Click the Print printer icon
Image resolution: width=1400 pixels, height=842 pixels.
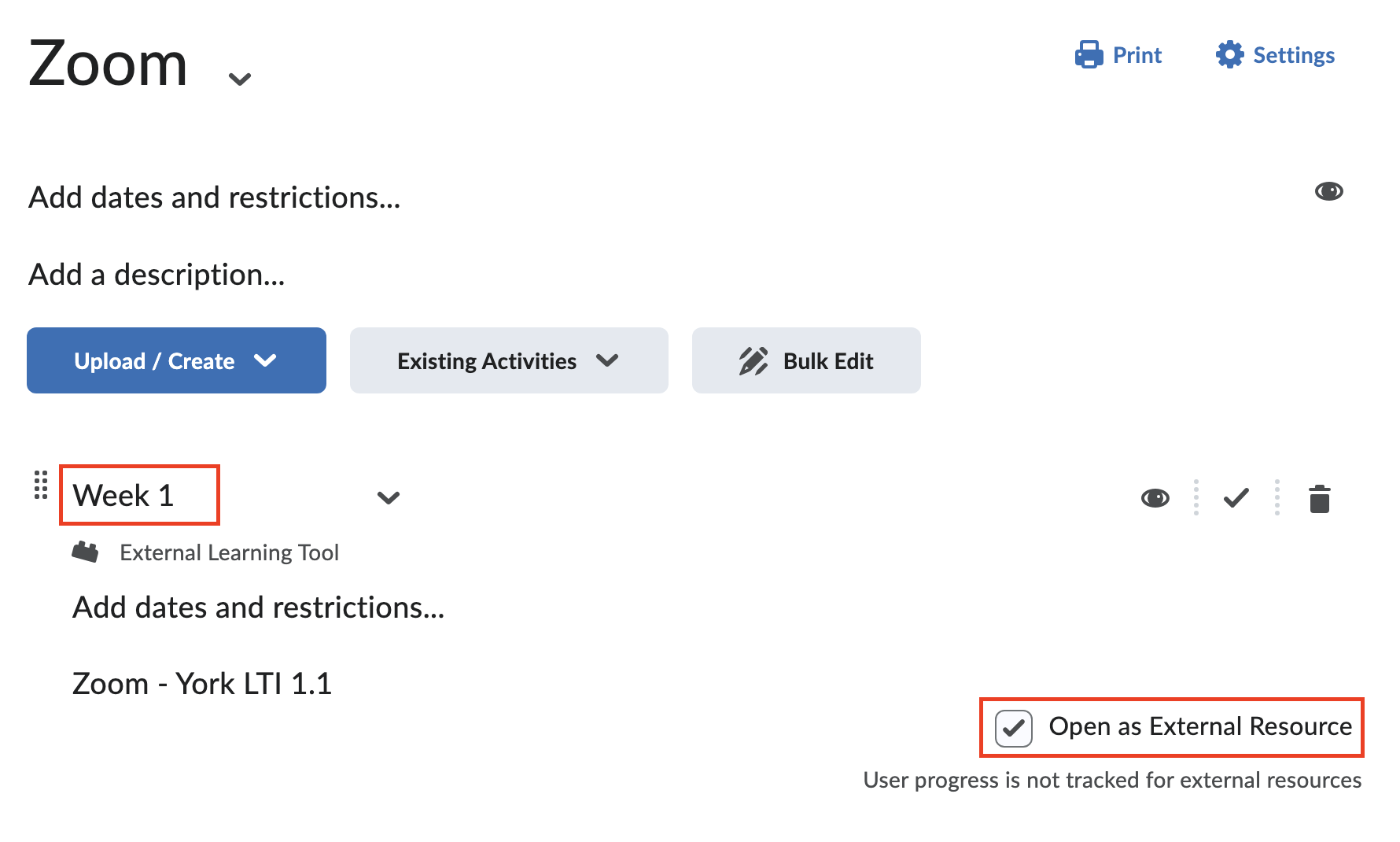(x=1089, y=55)
